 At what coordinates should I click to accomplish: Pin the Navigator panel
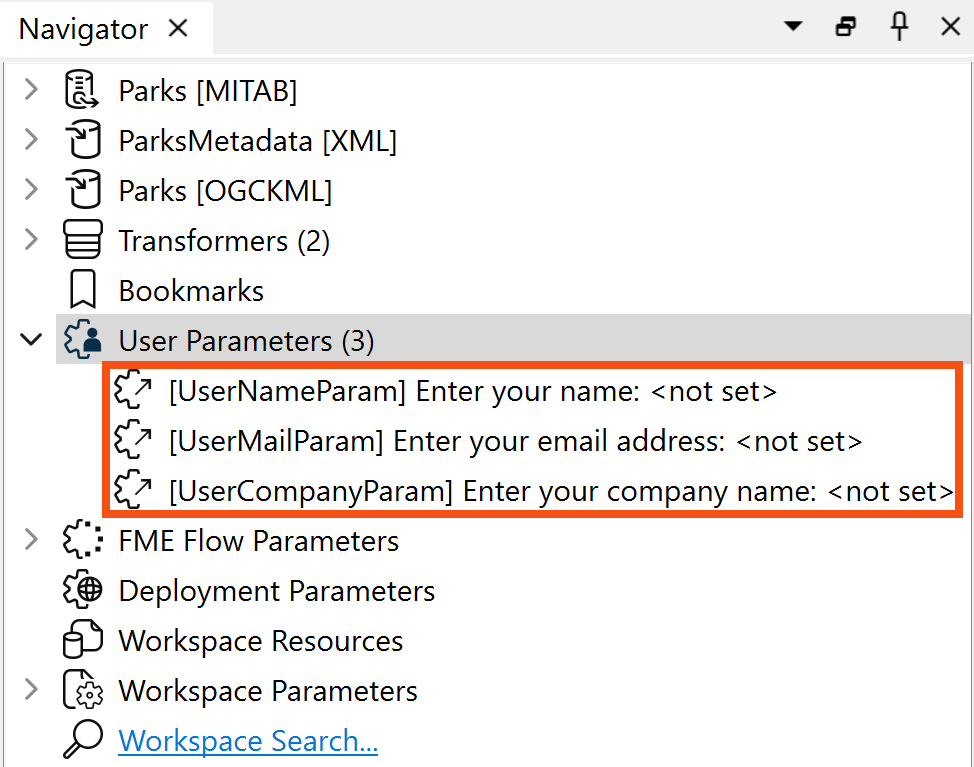coord(898,26)
